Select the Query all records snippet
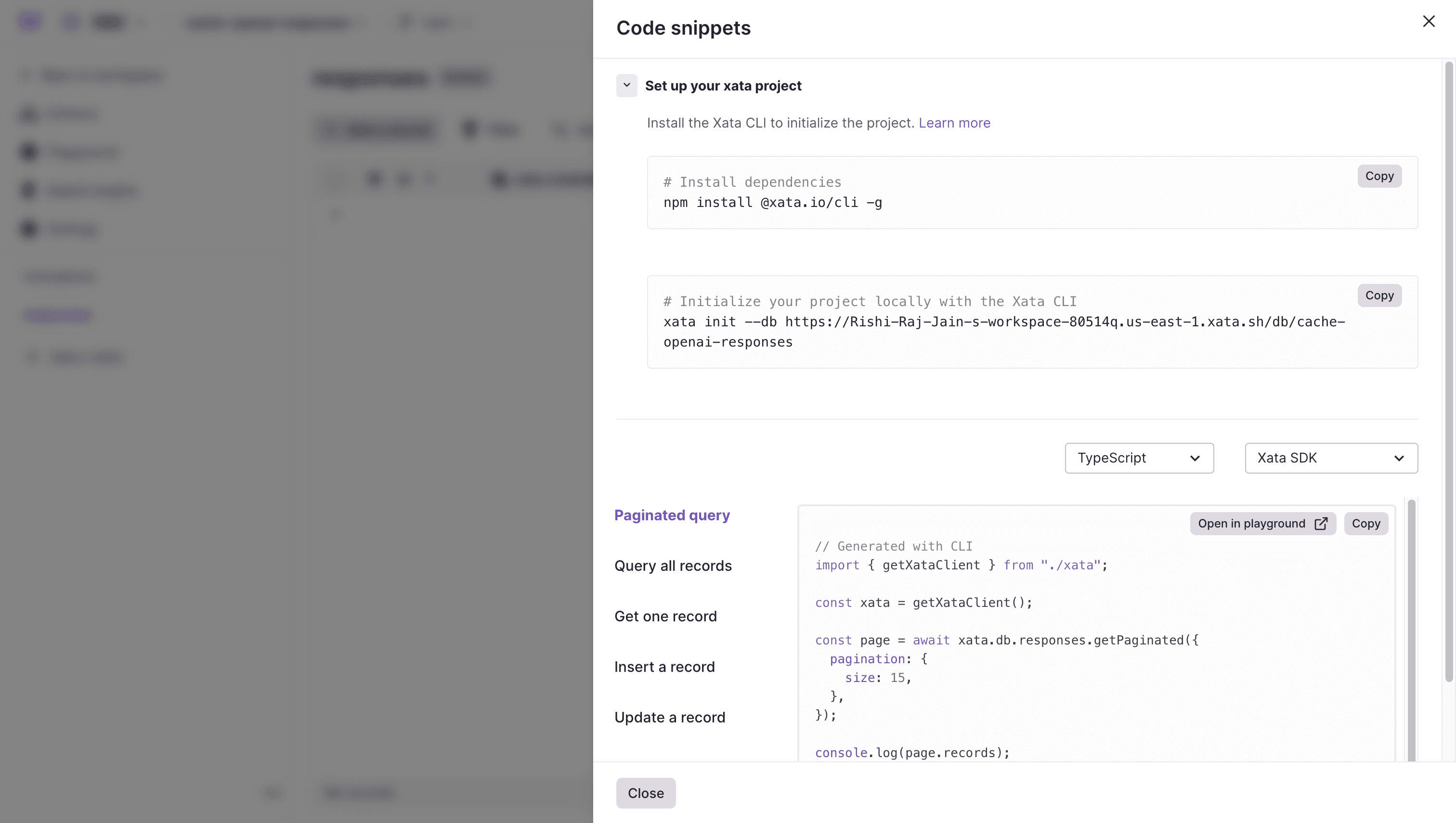The image size is (1456, 823). (x=673, y=566)
